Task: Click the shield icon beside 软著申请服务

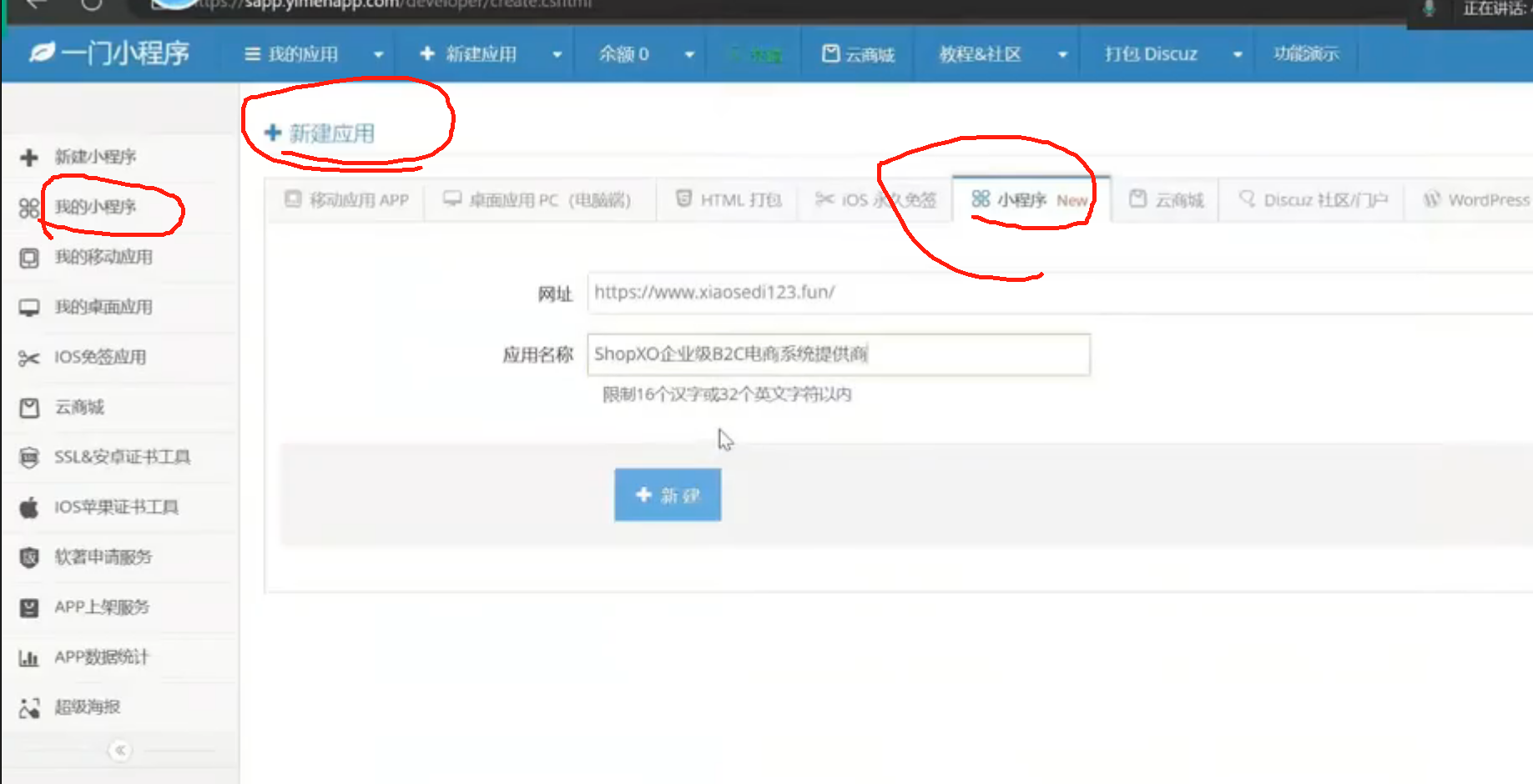Action: (x=29, y=557)
